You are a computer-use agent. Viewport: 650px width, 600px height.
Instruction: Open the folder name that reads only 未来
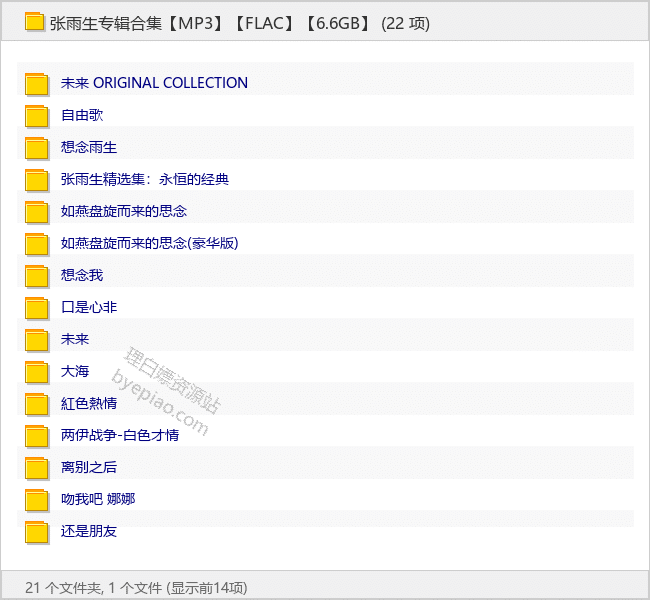[x=75, y=339]
